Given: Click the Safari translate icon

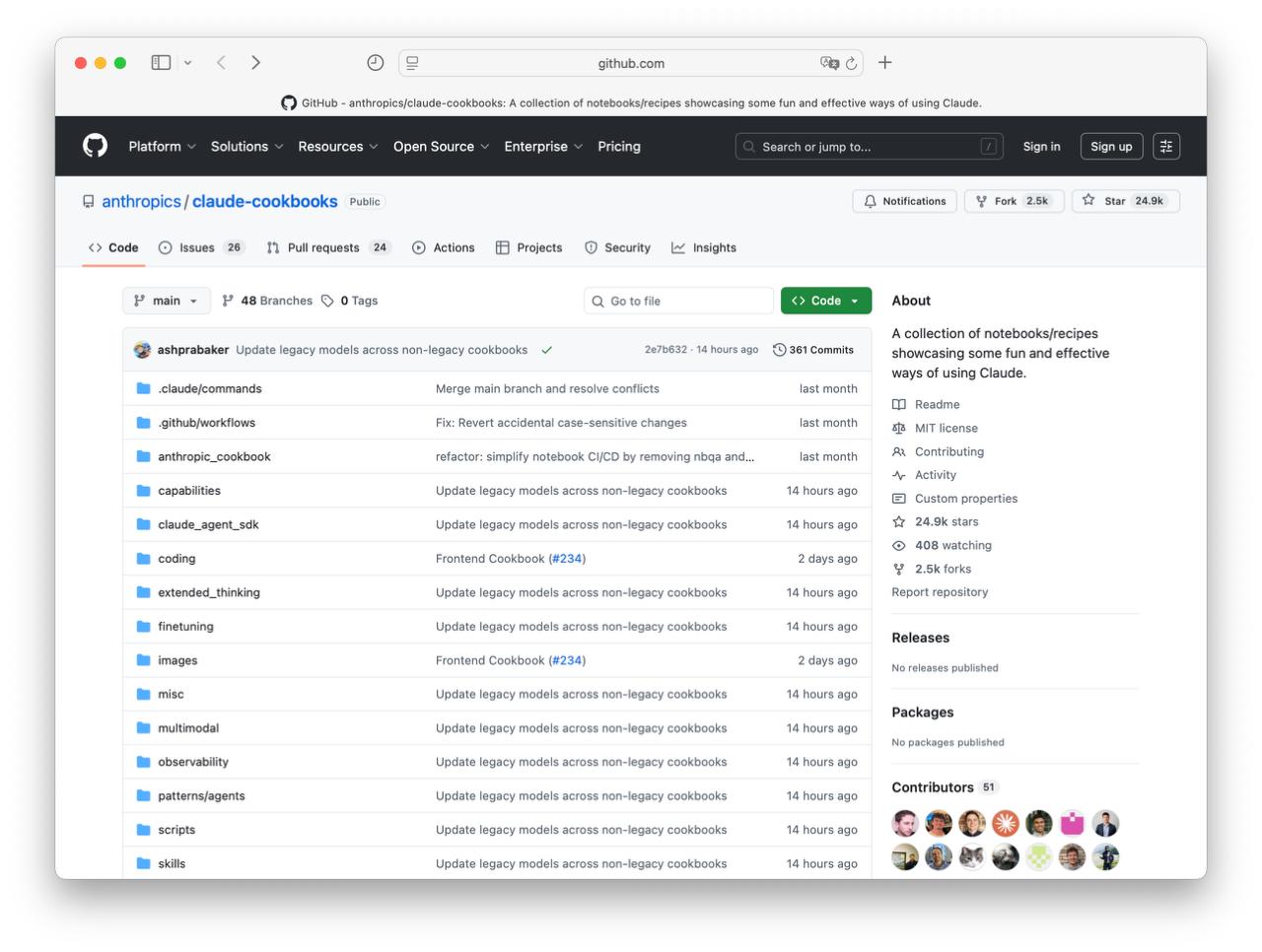Looking at the screenshot, I should tap(829, 63).
